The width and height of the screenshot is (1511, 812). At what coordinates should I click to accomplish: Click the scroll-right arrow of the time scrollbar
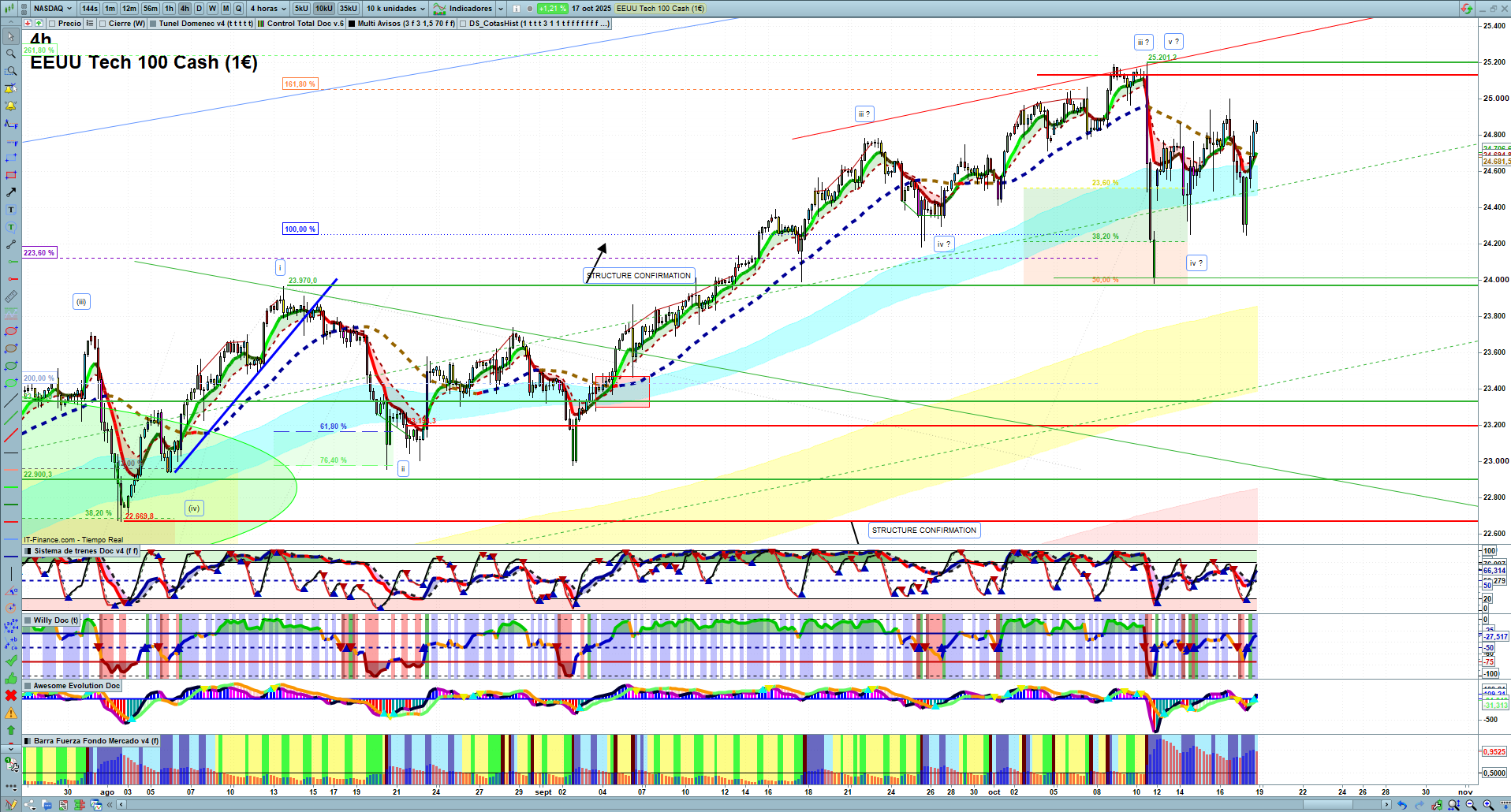[x=1387, y=805]
